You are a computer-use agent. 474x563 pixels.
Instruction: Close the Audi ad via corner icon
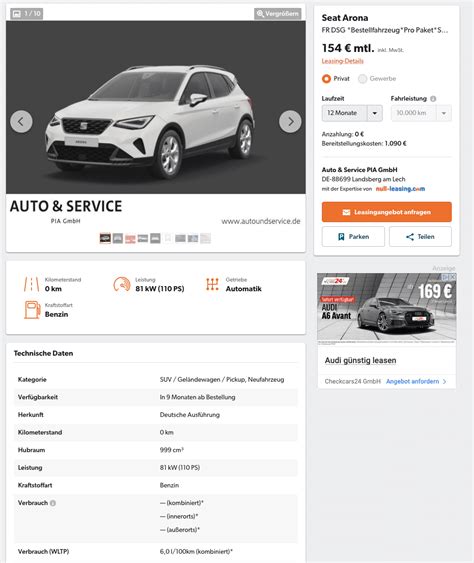(x=453, y=277)
